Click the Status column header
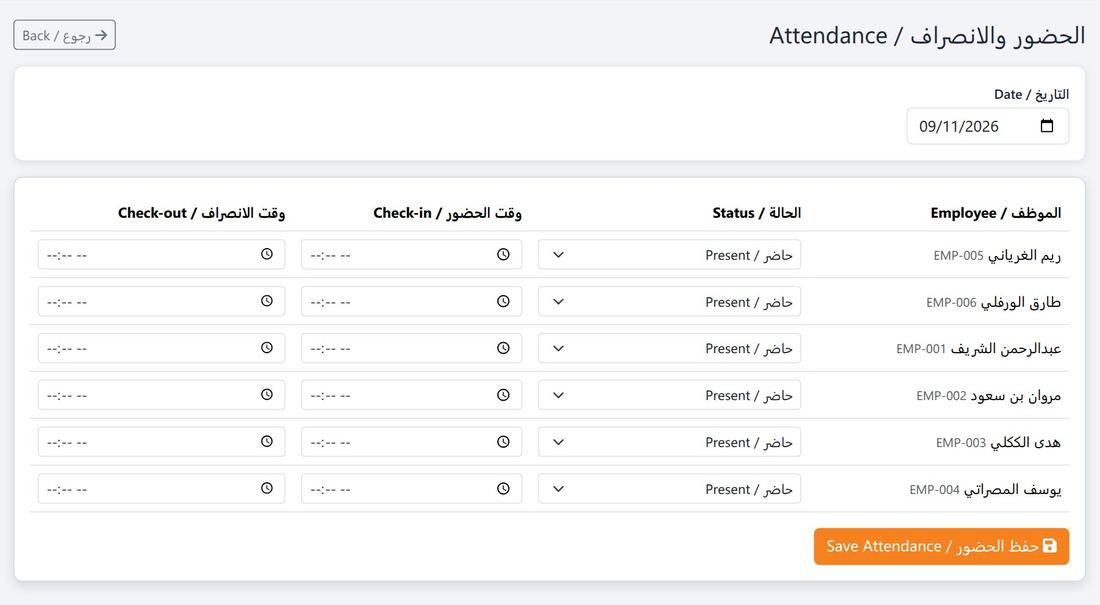Image resolution: width=1100 pixels, height=605 pixels. point(756,213)
